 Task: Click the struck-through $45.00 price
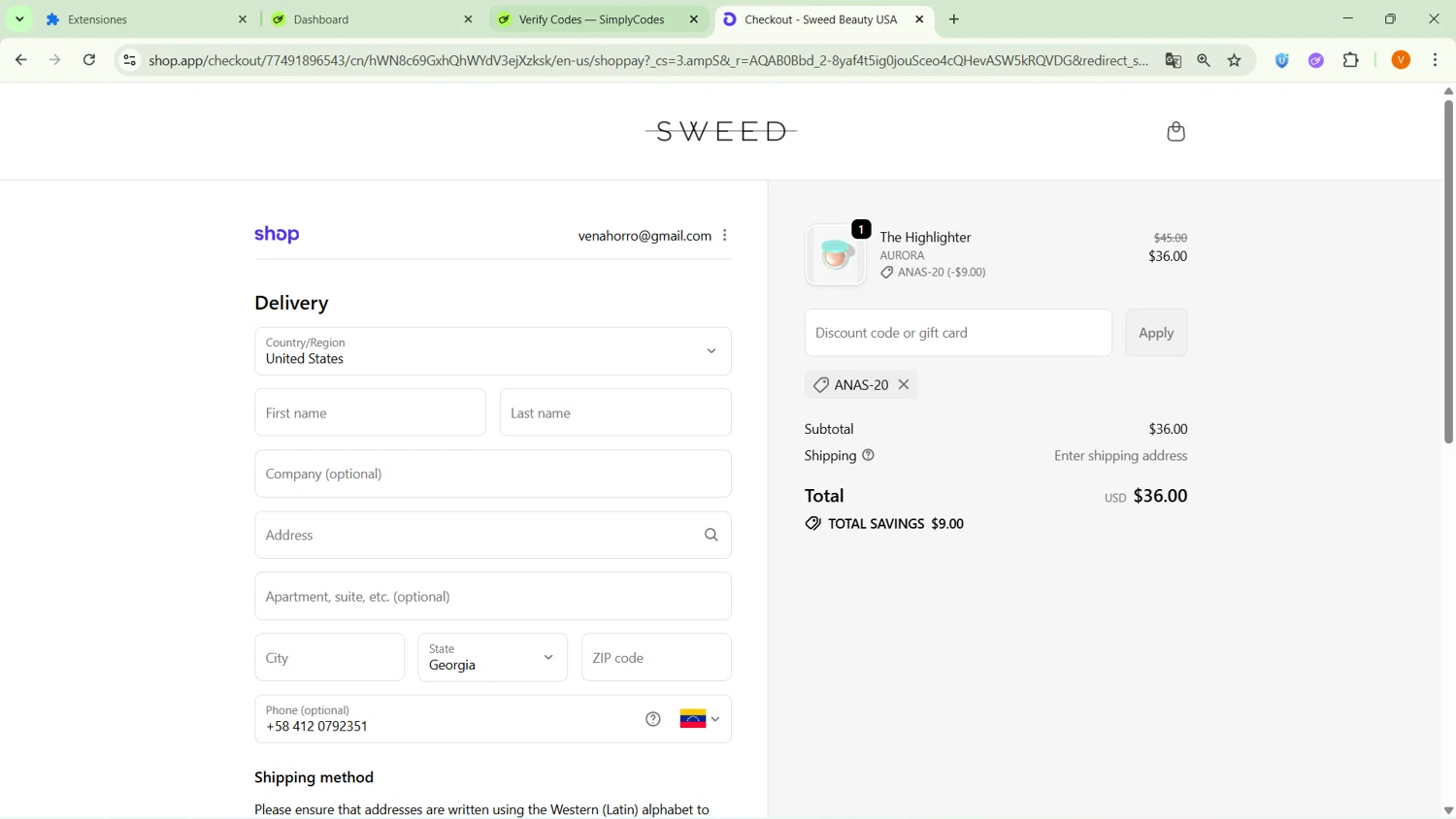[1170, 238]
